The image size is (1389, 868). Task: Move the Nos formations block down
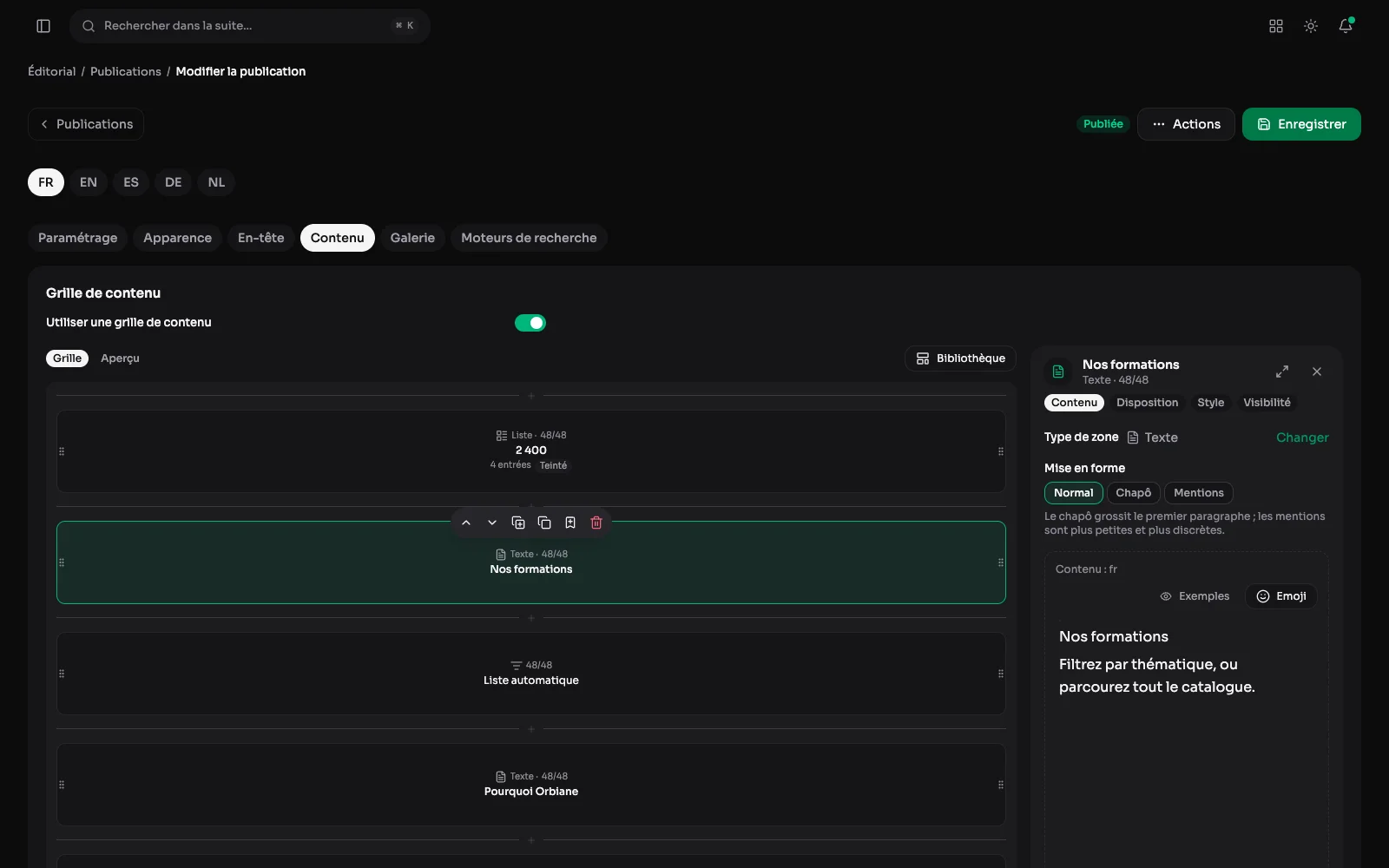click(492, 523)
